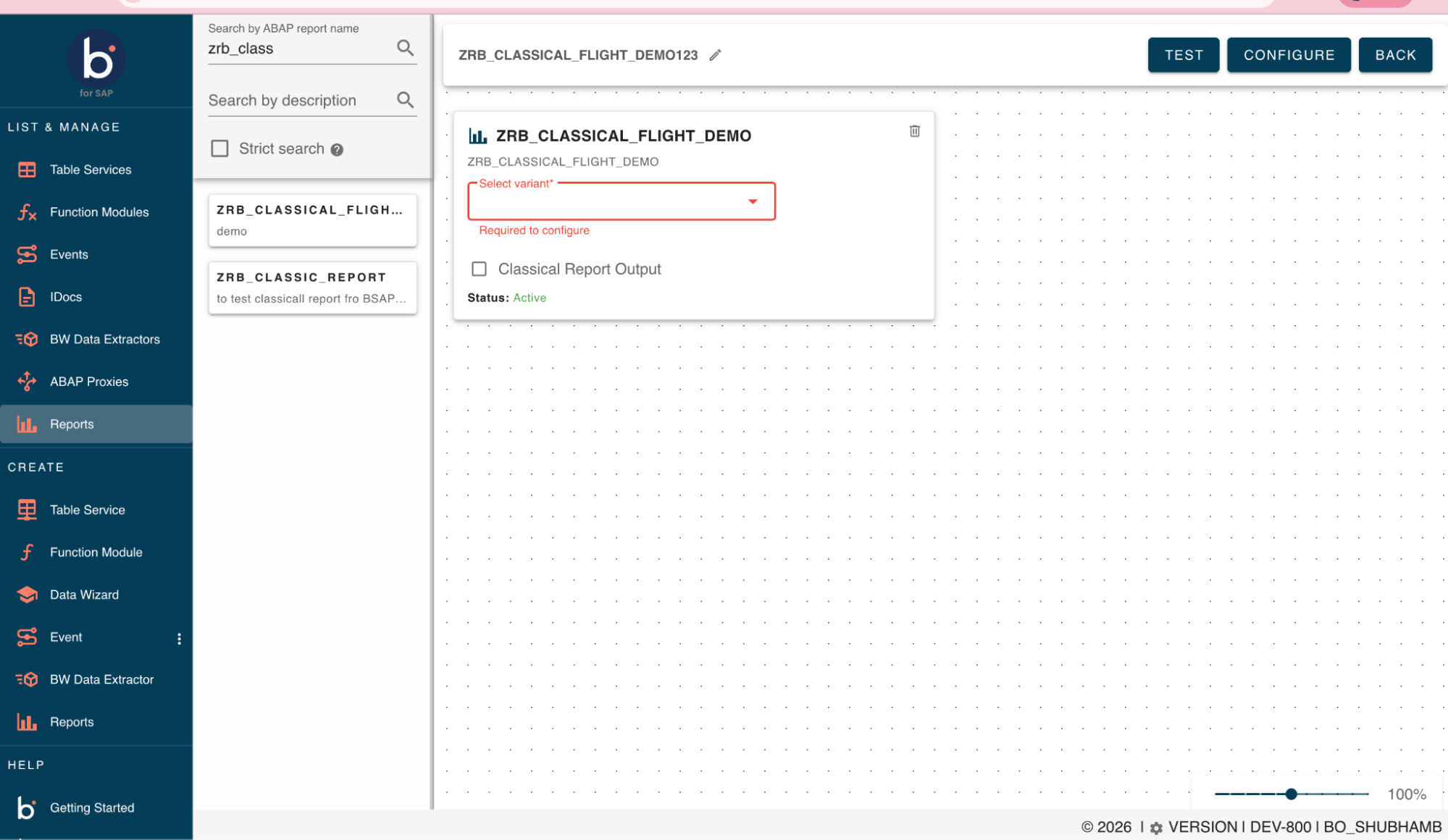Click bar chart icon on the ZRB_CLASSICAL_FLIGHT_DEMO card

pos(478,135)
